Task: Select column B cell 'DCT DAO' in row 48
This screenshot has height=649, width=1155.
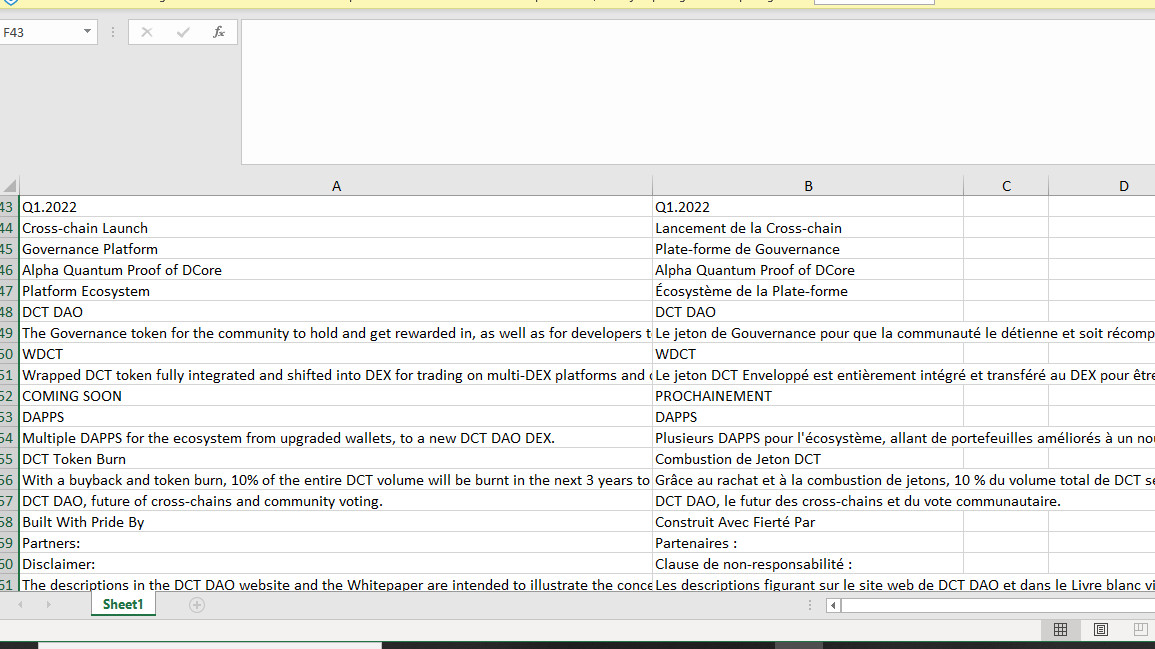Action: [808, 312]
